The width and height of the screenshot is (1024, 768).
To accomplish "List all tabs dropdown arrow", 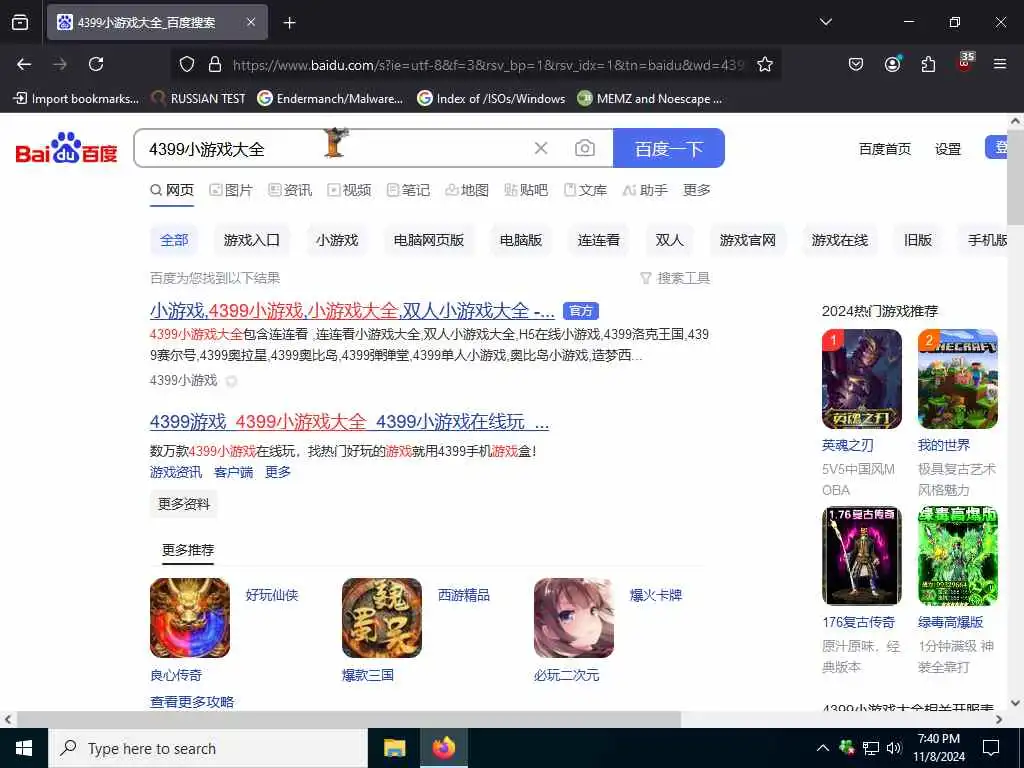I will 825,22.
